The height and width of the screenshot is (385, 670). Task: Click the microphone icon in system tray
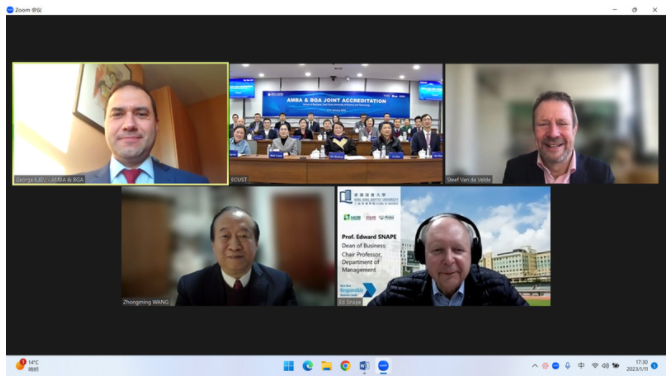click(x=567, y=366)
